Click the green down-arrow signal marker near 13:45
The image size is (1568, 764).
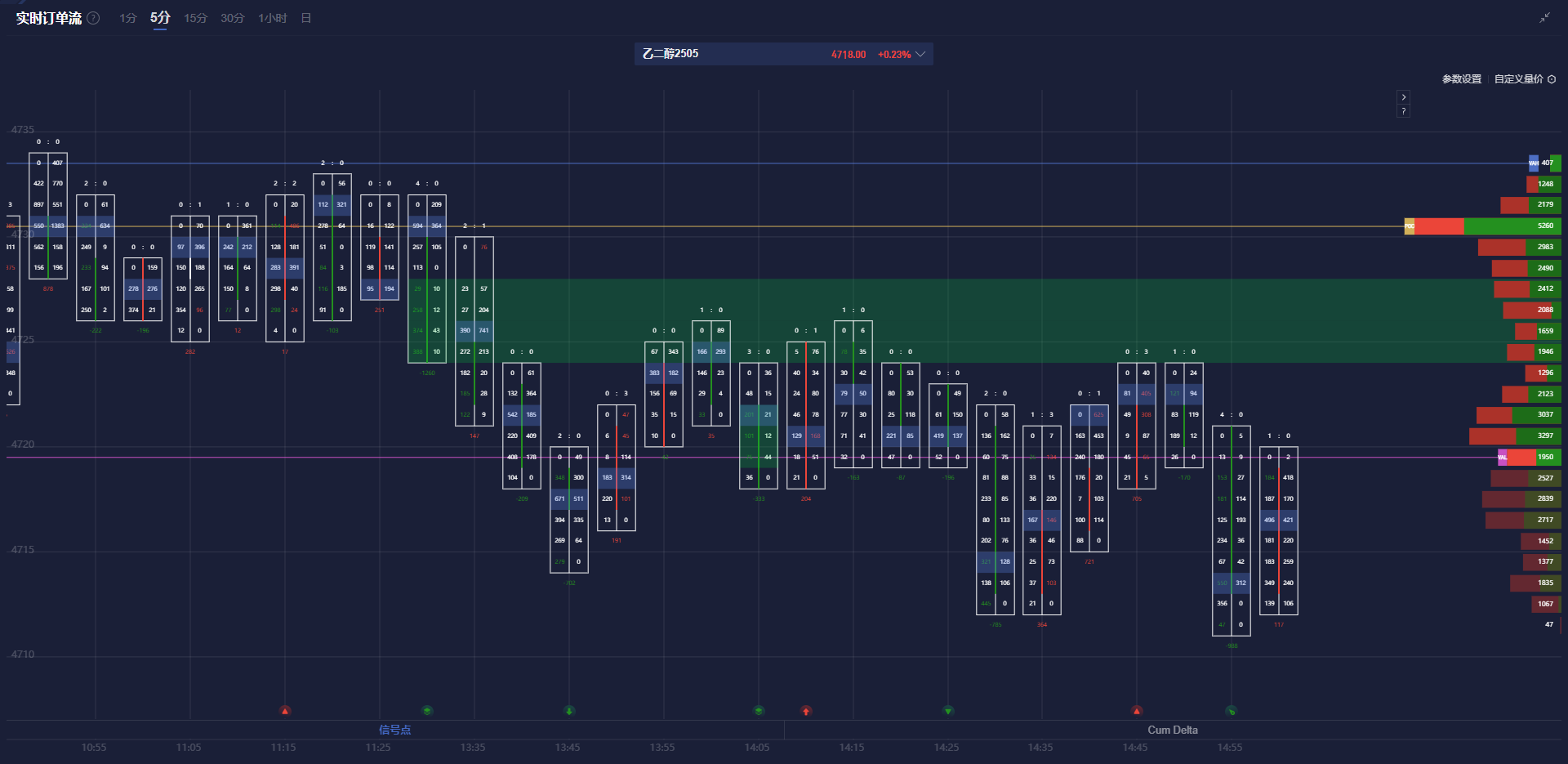(569, 711)
